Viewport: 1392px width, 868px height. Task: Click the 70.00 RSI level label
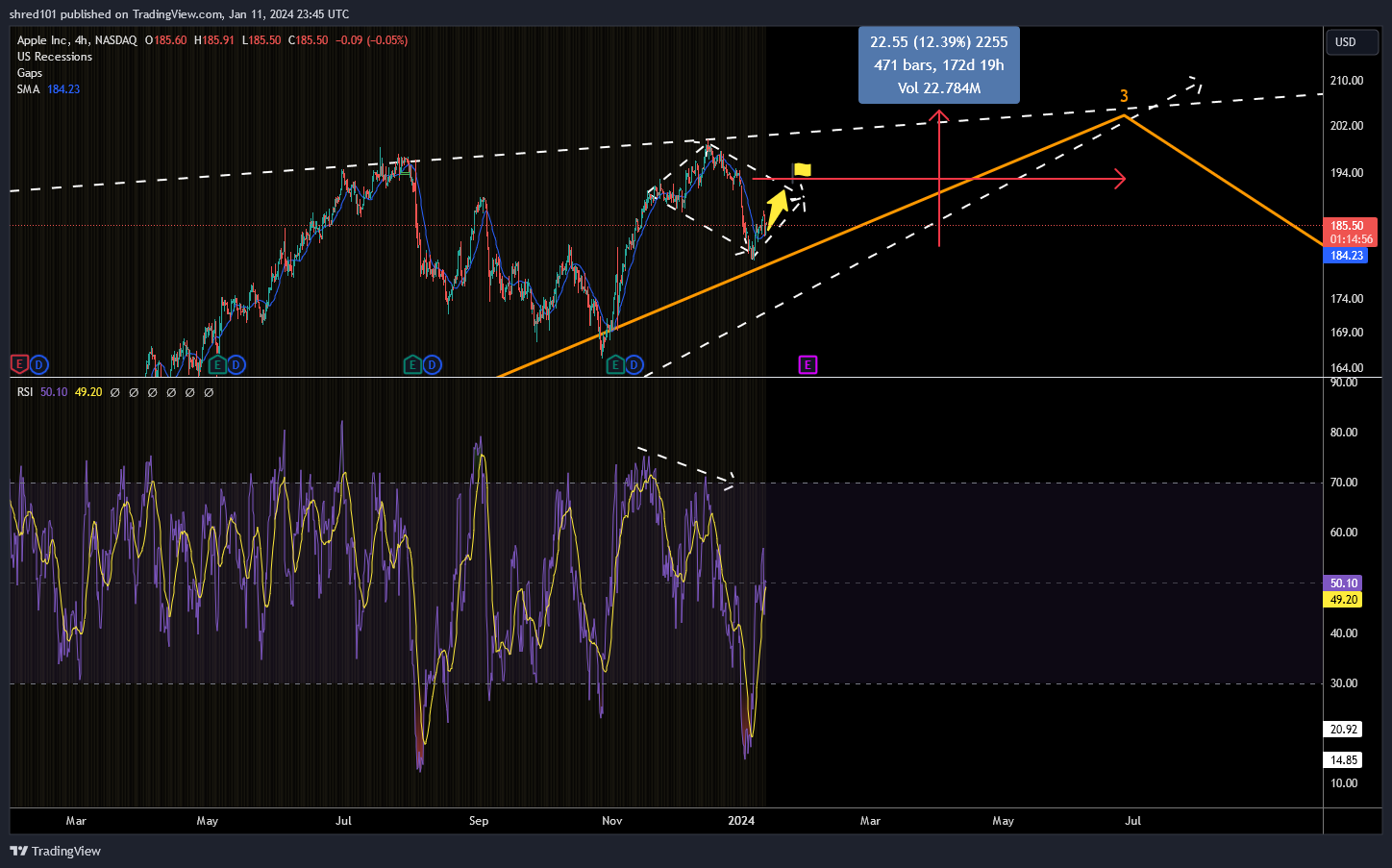tap(1344, 483)
